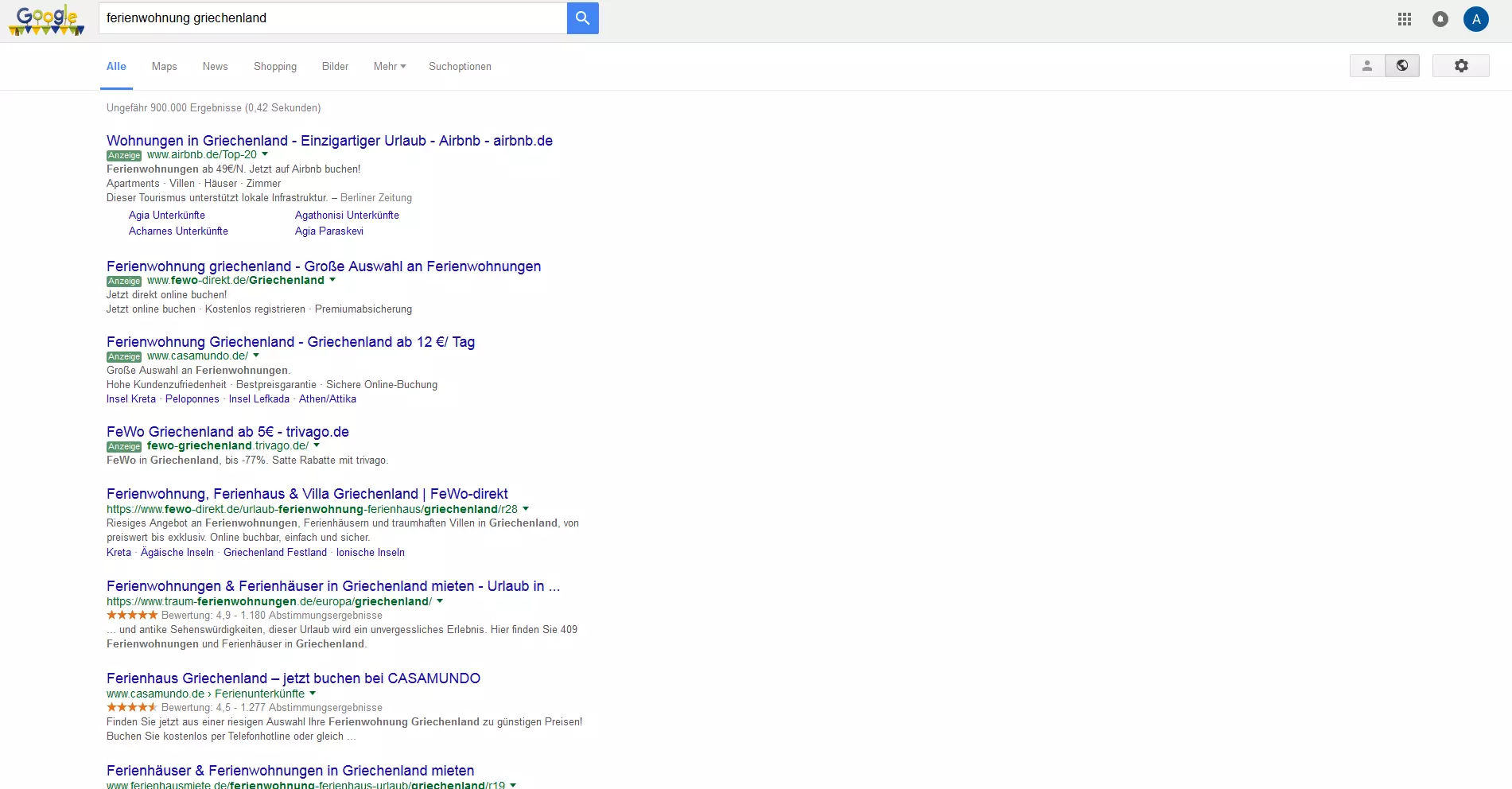
Task: Expand arrow next to casamundo.de › Ferienunterkünfte
Action: 313,694
